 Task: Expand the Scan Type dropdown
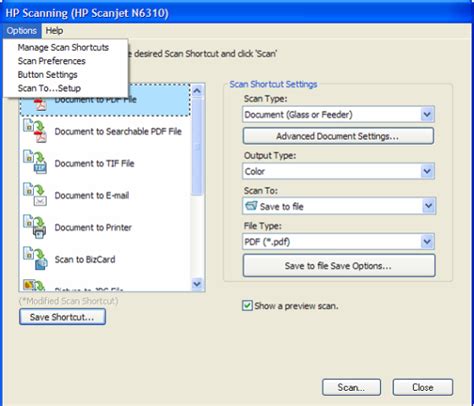(427, 115)
